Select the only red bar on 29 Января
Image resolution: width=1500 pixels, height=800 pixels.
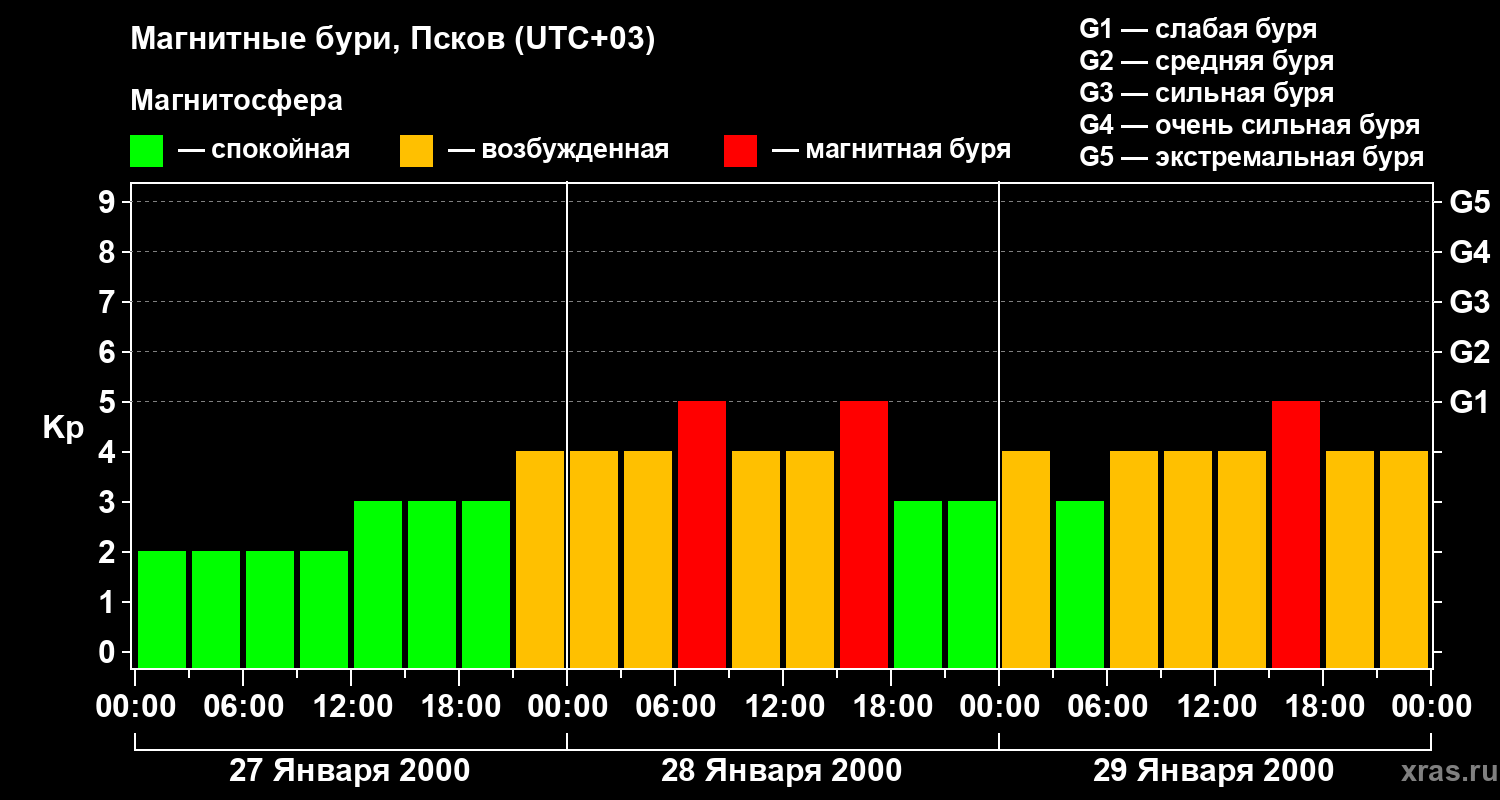click(x=1296, y=534)
